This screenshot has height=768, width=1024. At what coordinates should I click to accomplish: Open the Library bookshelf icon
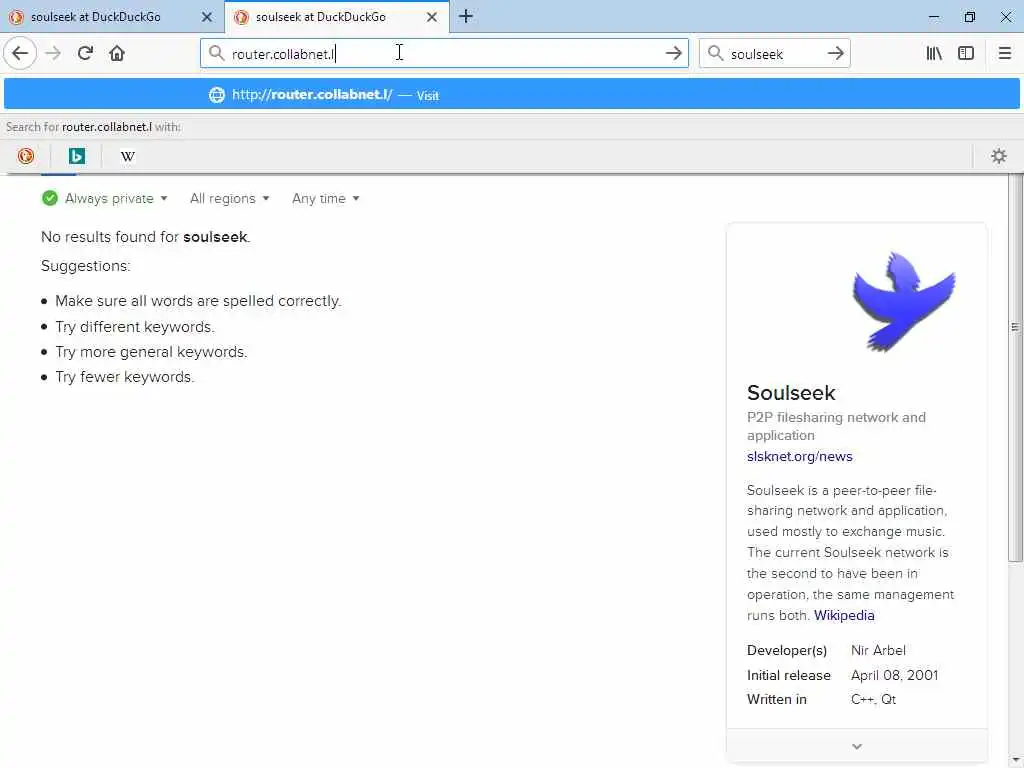[x=934, y=53]
